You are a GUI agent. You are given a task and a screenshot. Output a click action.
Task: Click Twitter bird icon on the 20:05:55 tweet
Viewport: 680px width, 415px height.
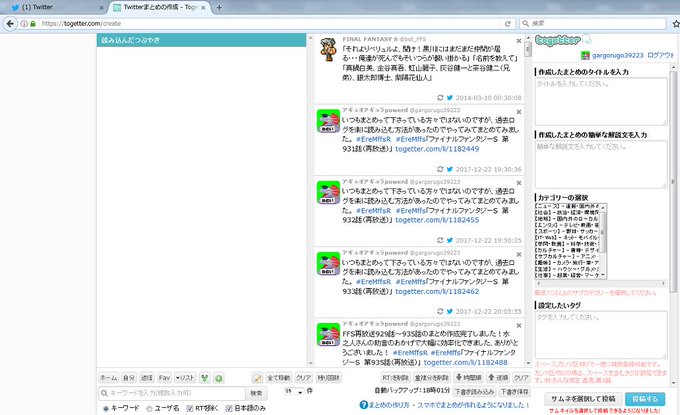[x=450, y=311]
